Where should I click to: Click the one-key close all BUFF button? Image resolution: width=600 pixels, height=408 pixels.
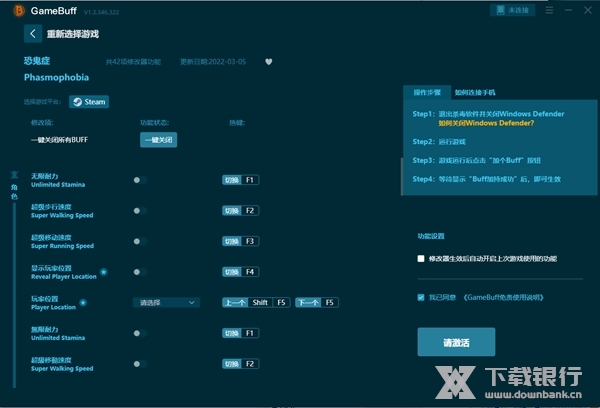[x=158, y=140]
